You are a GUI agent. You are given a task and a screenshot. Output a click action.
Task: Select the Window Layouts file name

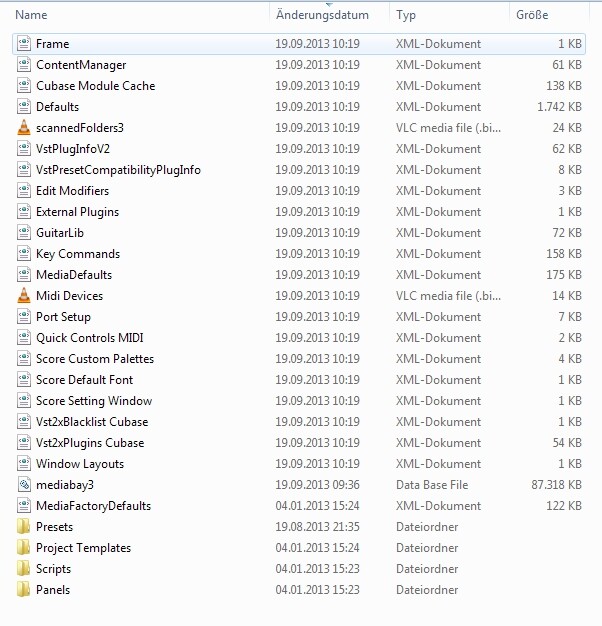[80, 464]
